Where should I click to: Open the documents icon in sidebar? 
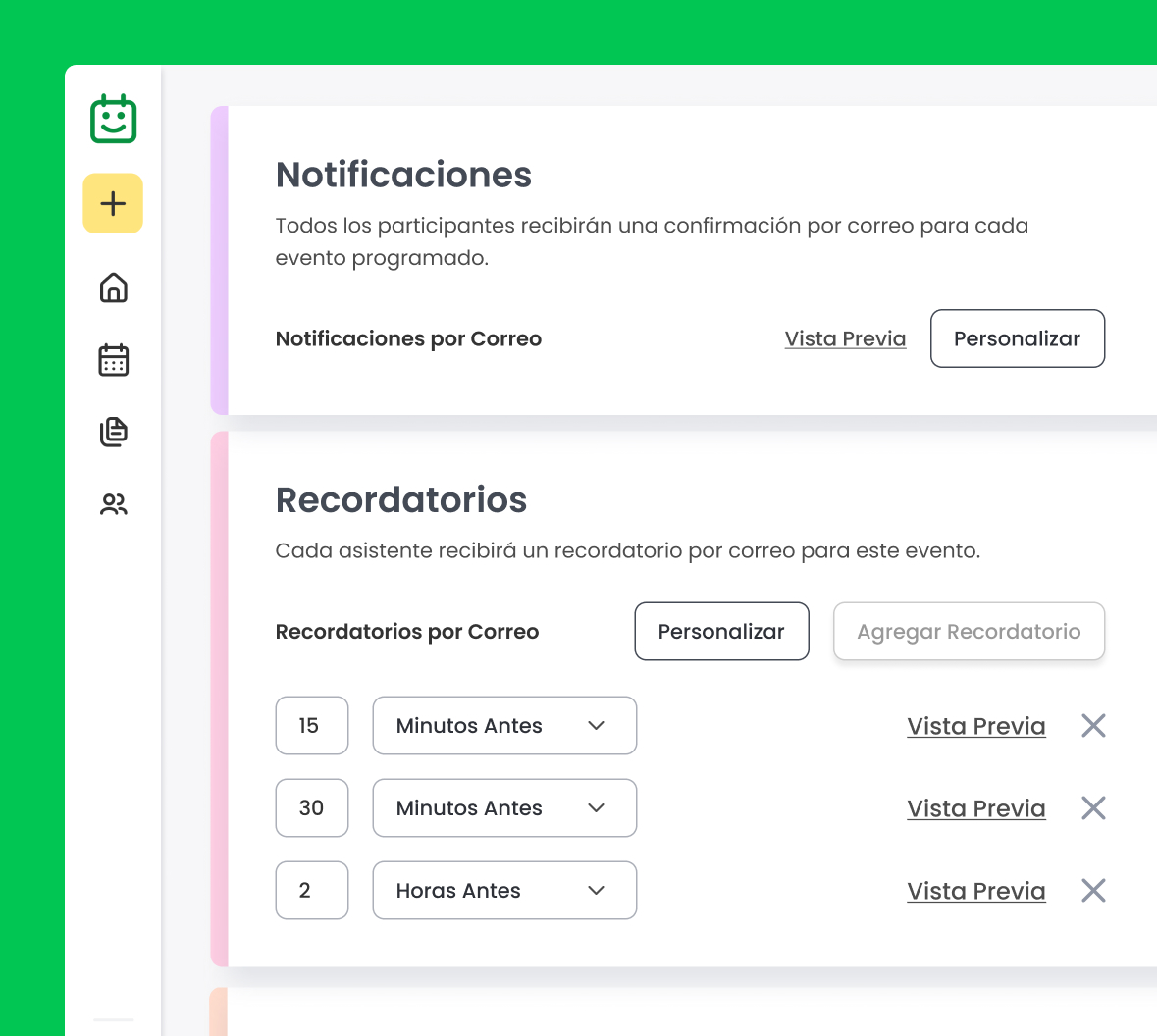point(114,432)
